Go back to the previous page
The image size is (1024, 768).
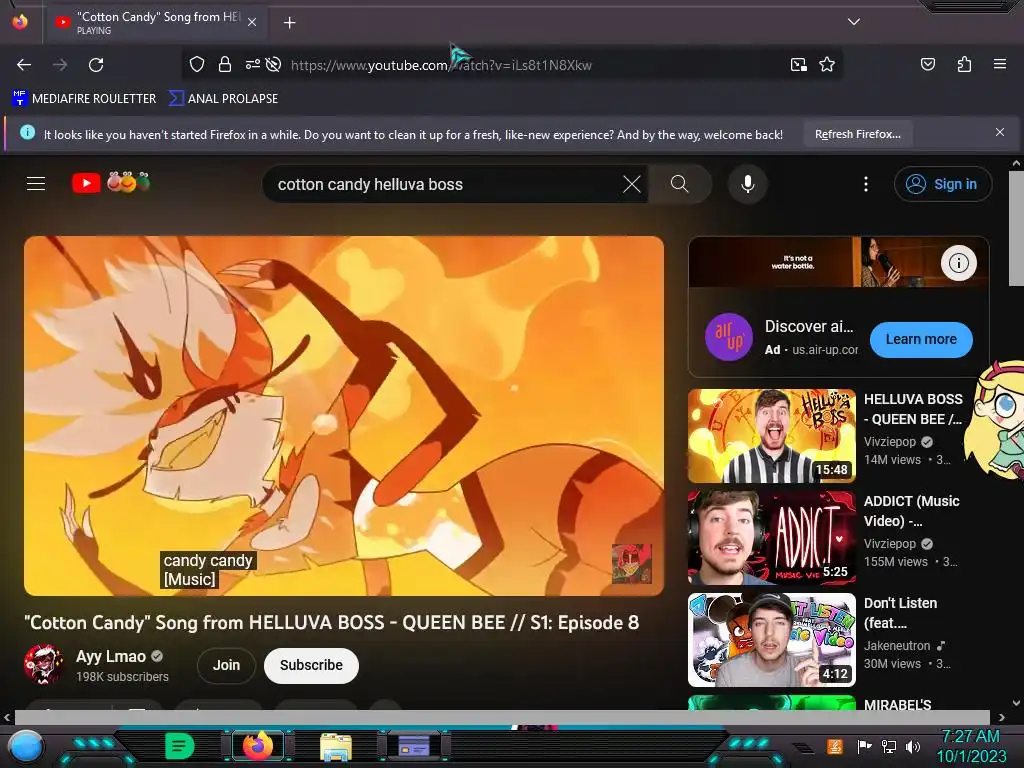pos(24,65)
